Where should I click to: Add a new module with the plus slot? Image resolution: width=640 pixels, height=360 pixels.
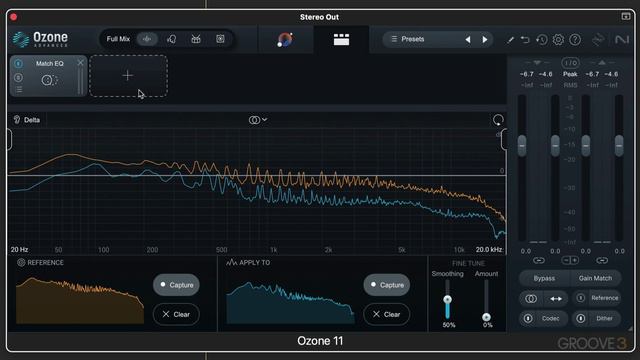point(128,76)
